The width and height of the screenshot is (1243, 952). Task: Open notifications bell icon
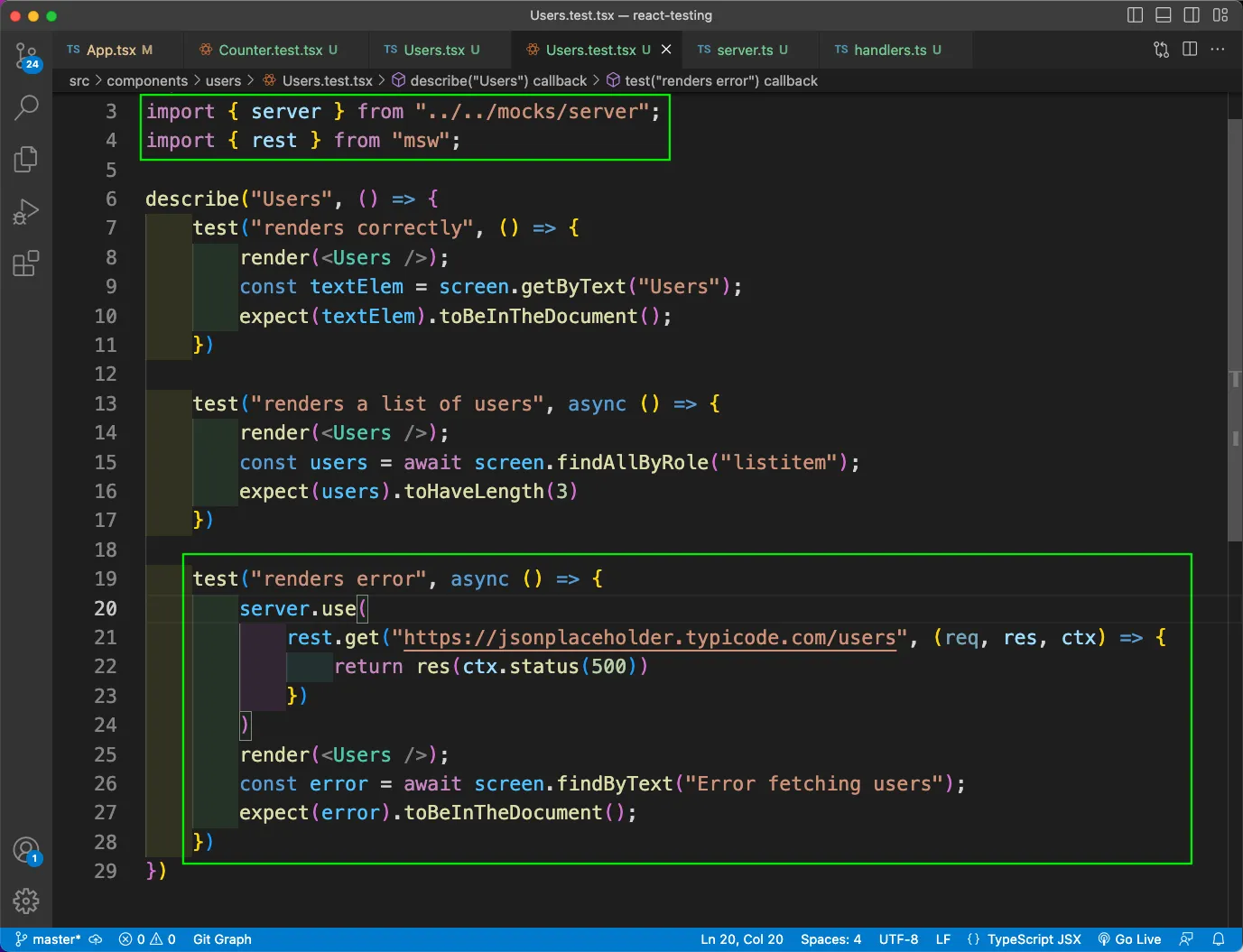click(1218, 939)
